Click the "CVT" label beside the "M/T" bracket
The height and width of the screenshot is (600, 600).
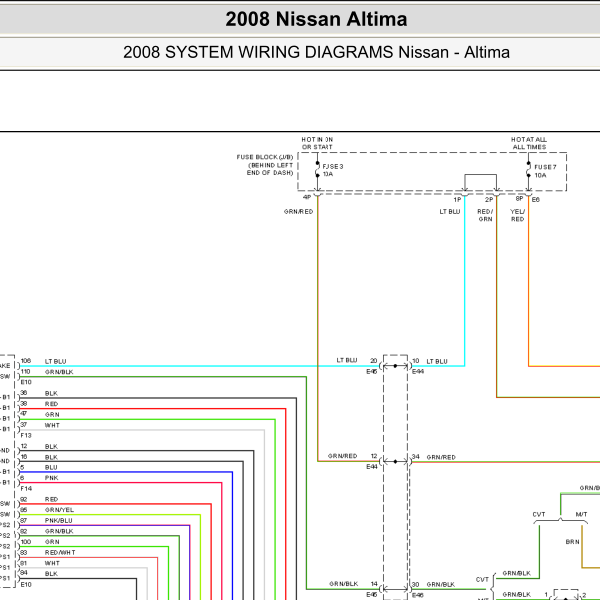point(538,515)
